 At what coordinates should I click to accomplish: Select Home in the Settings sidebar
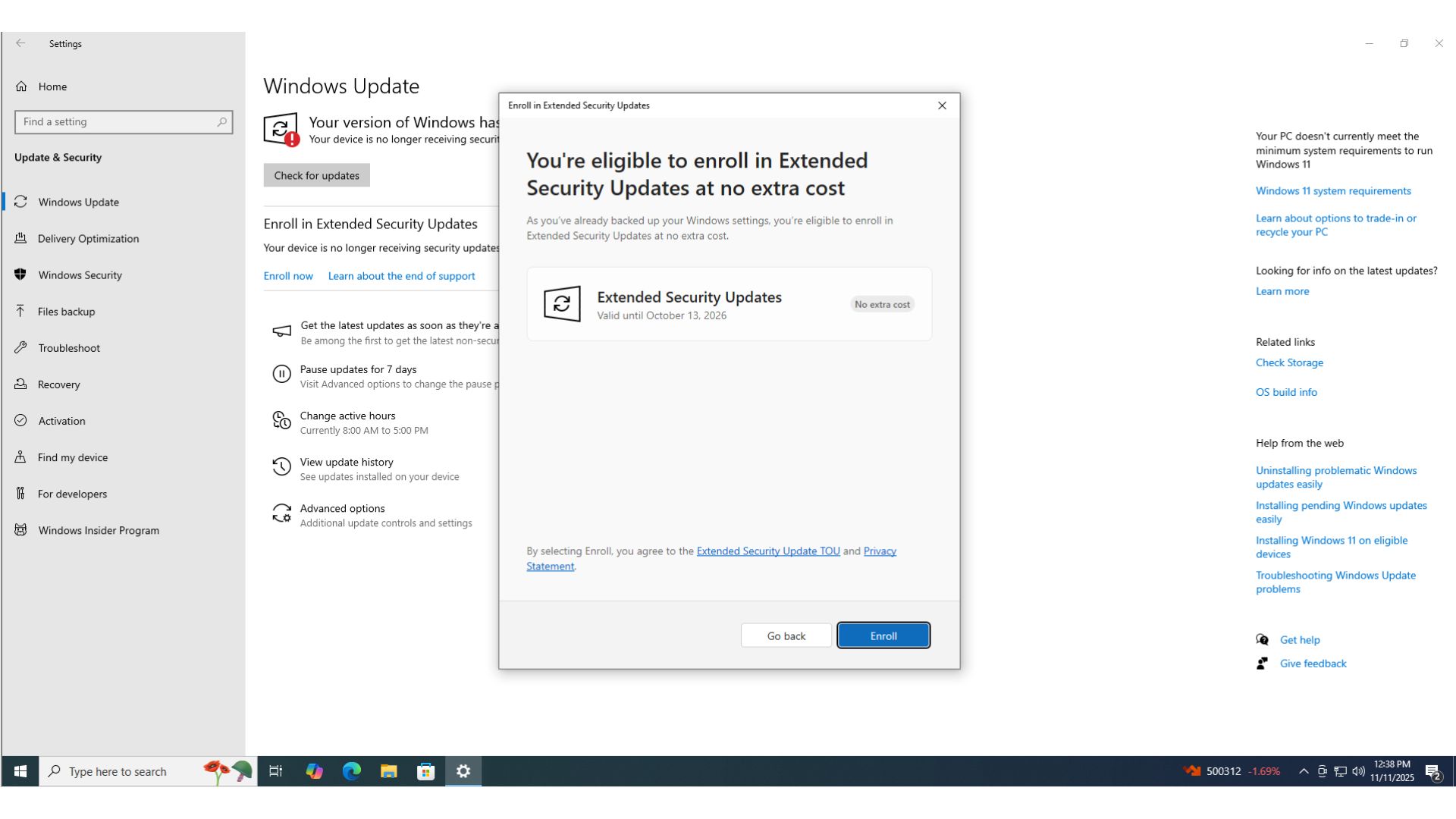pos(52,86)
